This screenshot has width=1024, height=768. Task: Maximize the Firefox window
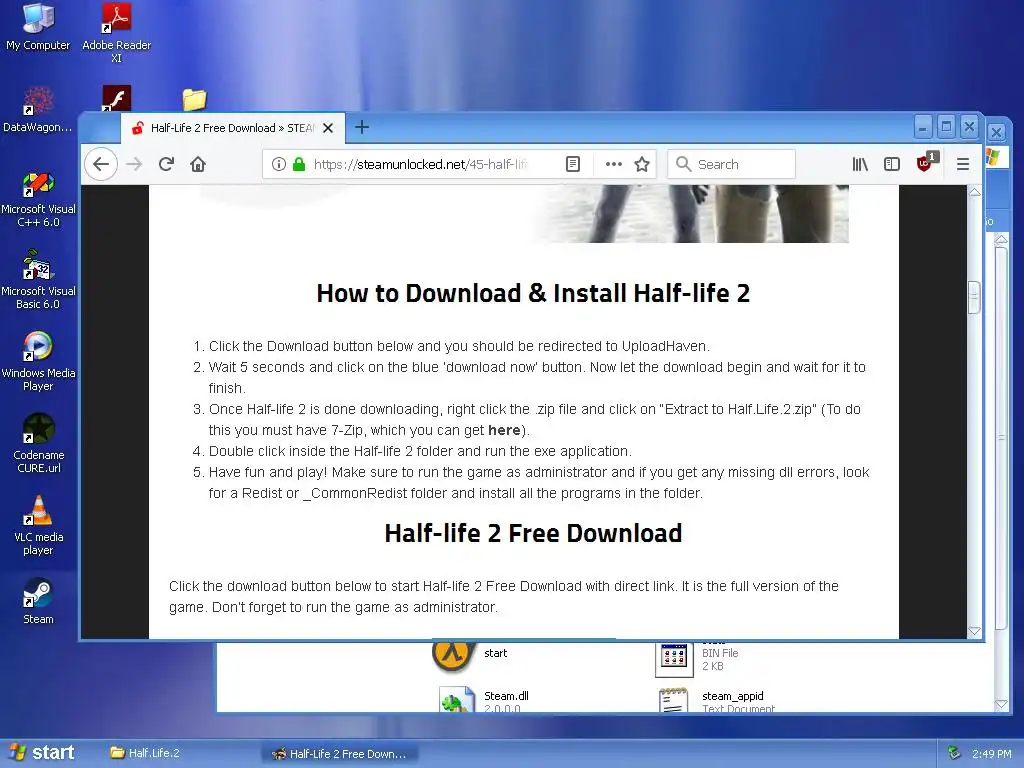946,126
